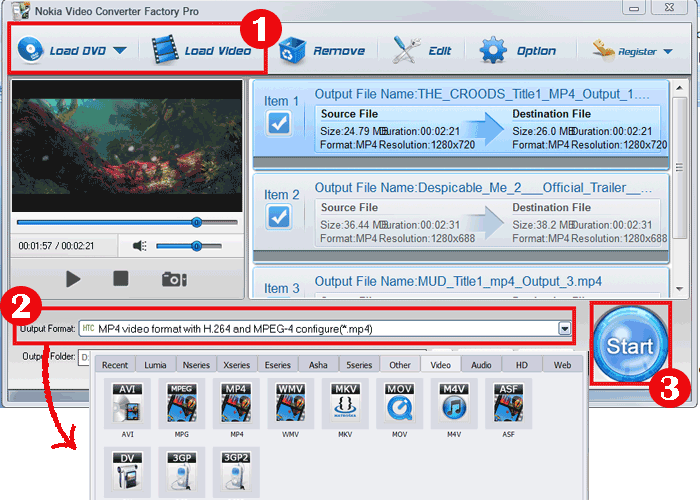The height and width of the screenshot is (500, 700).
Task: Expand the Register dropdown arrow
Action: [x=668, y=52]
